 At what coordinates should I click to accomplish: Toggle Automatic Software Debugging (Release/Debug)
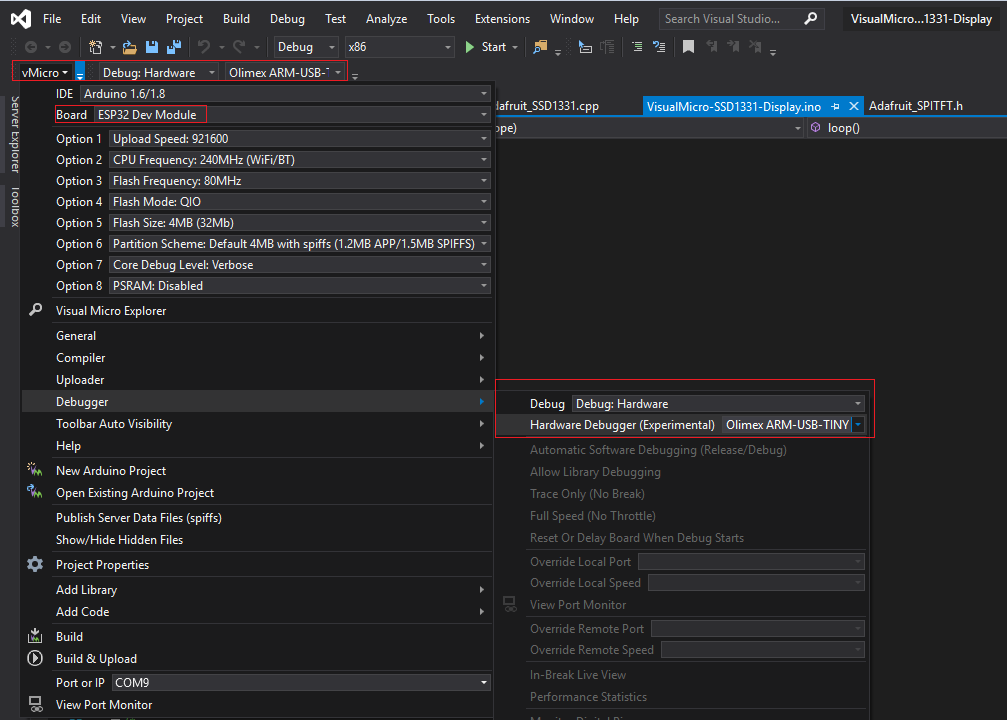click(x=658, y=450)
